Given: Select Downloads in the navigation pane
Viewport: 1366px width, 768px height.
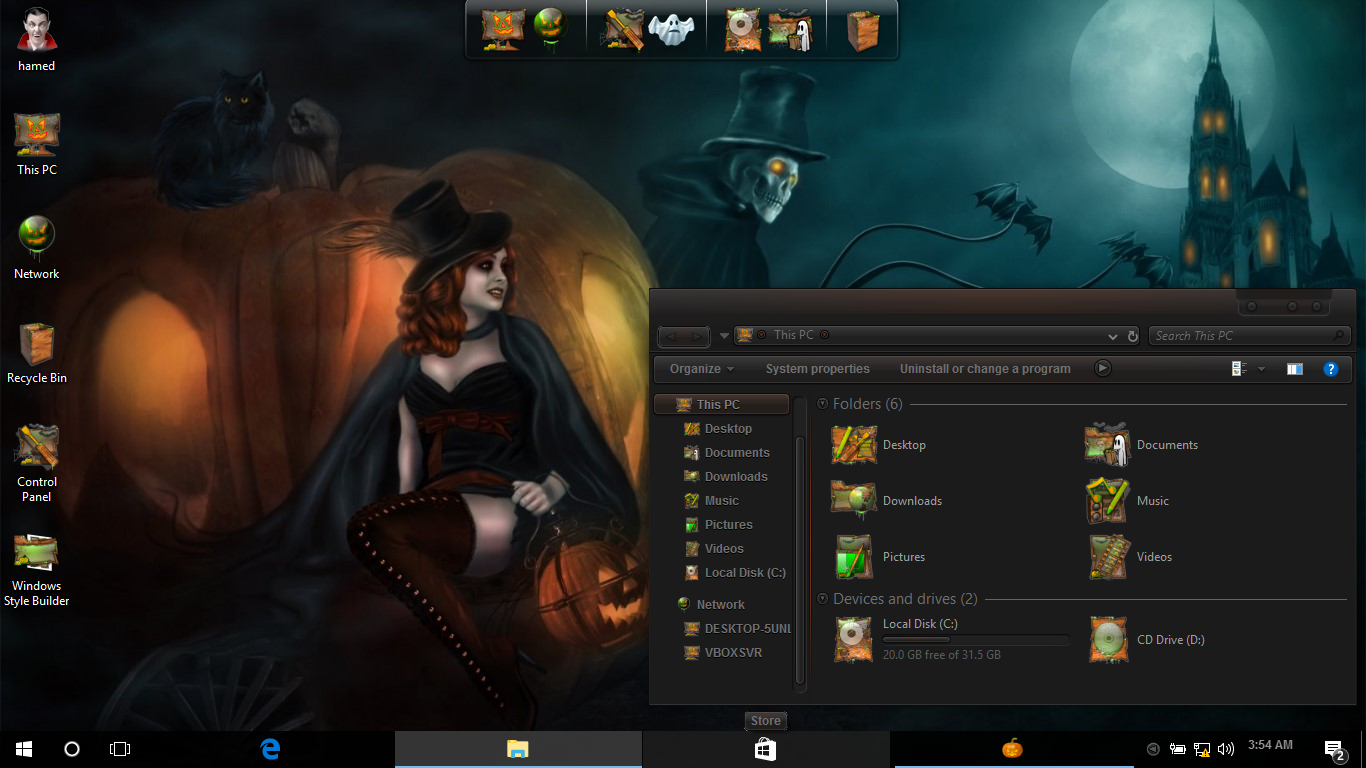Looking at the screenshot, I should tap(735, 477).
